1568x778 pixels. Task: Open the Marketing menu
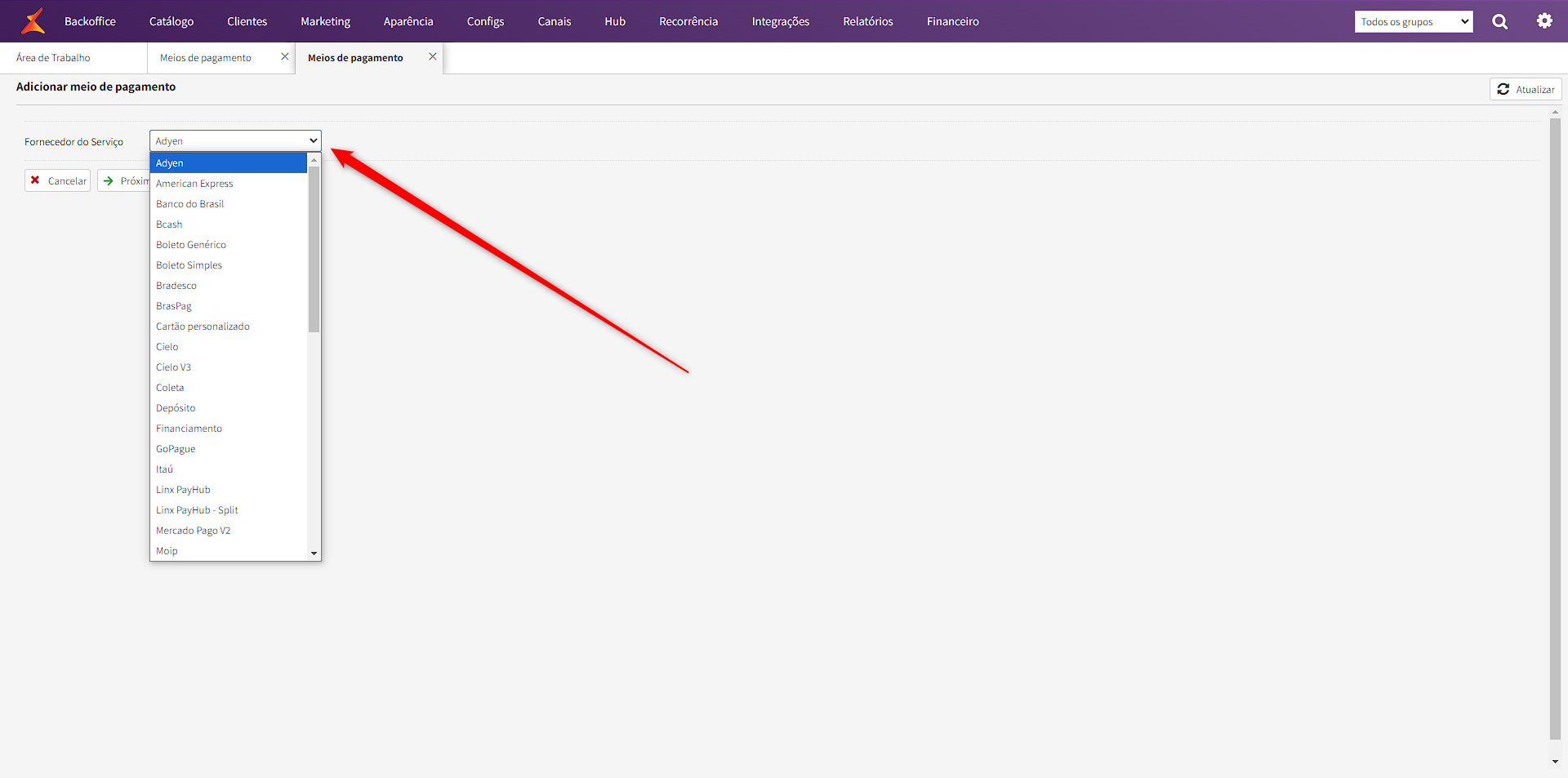325,21
